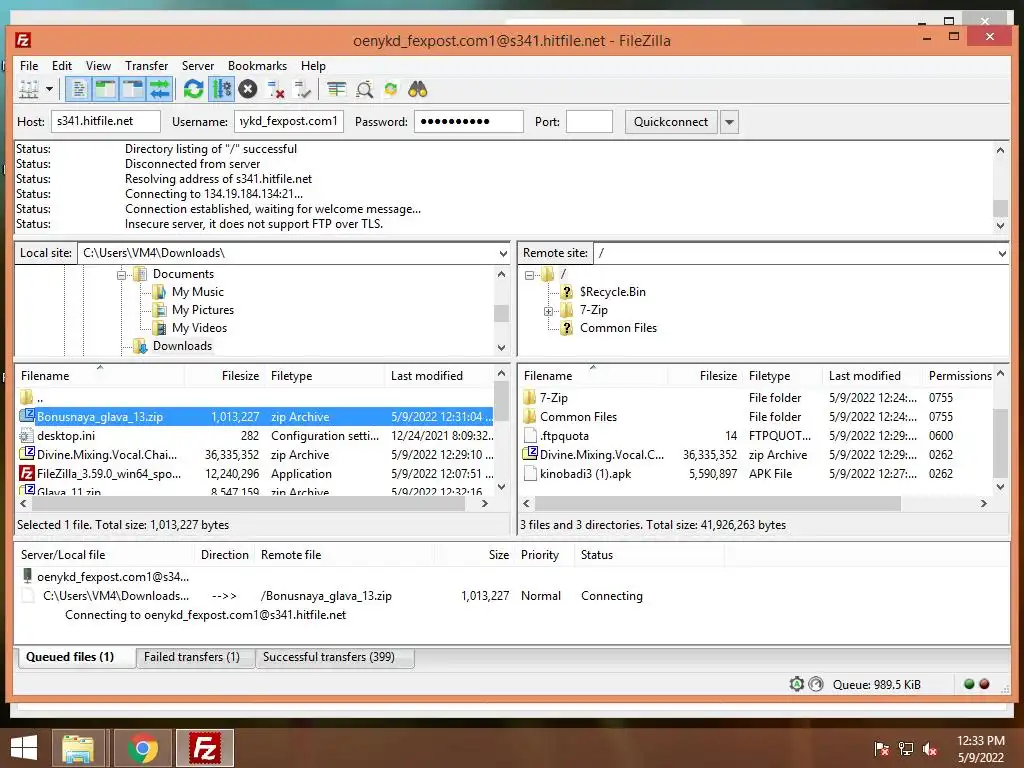The width and height of the screenshot is (1024, 768).
Task: Click the Quickconnect button
Action: click(x=671, y=122)
